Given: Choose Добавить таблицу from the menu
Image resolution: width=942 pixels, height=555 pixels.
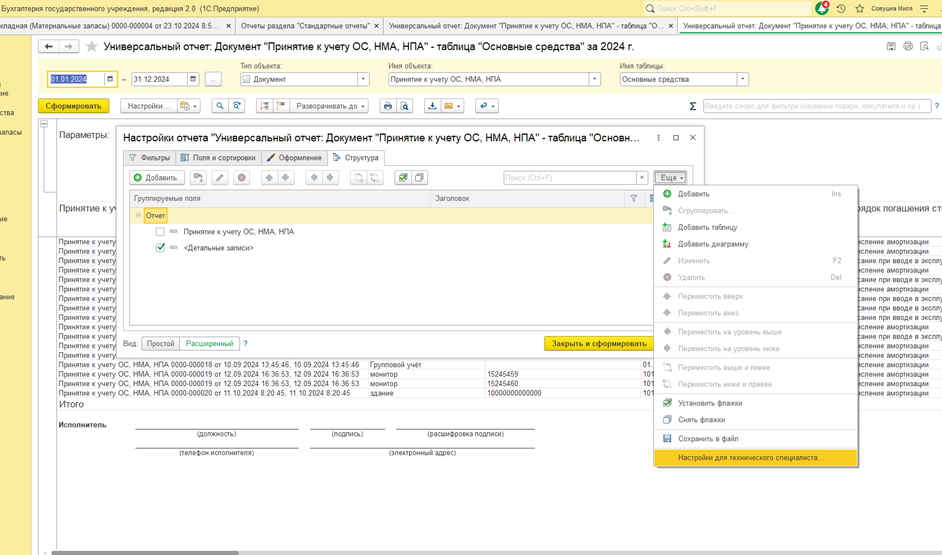Looking at the screenshot, I should click(x=755, y=227).
